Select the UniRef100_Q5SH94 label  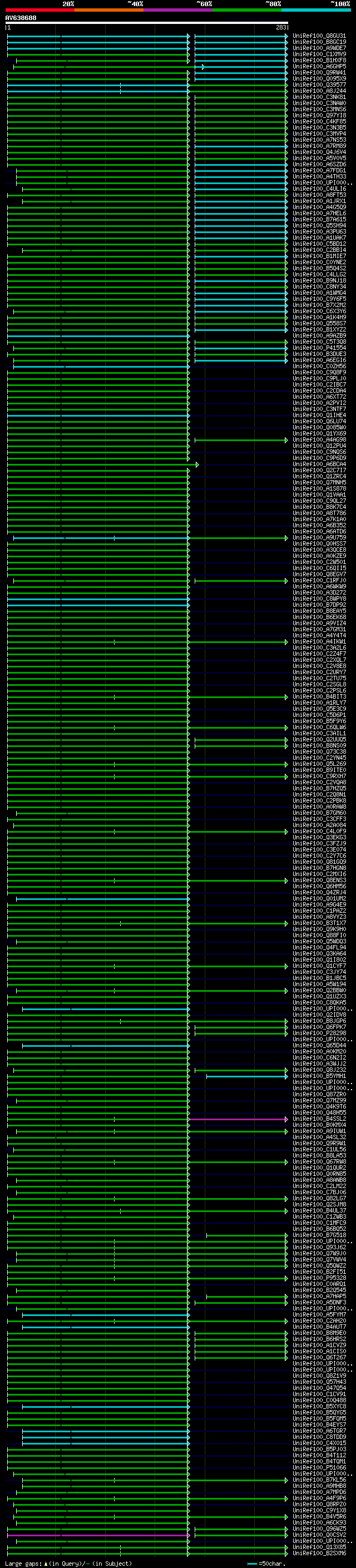pyautogui.click(x=319, y=225)
